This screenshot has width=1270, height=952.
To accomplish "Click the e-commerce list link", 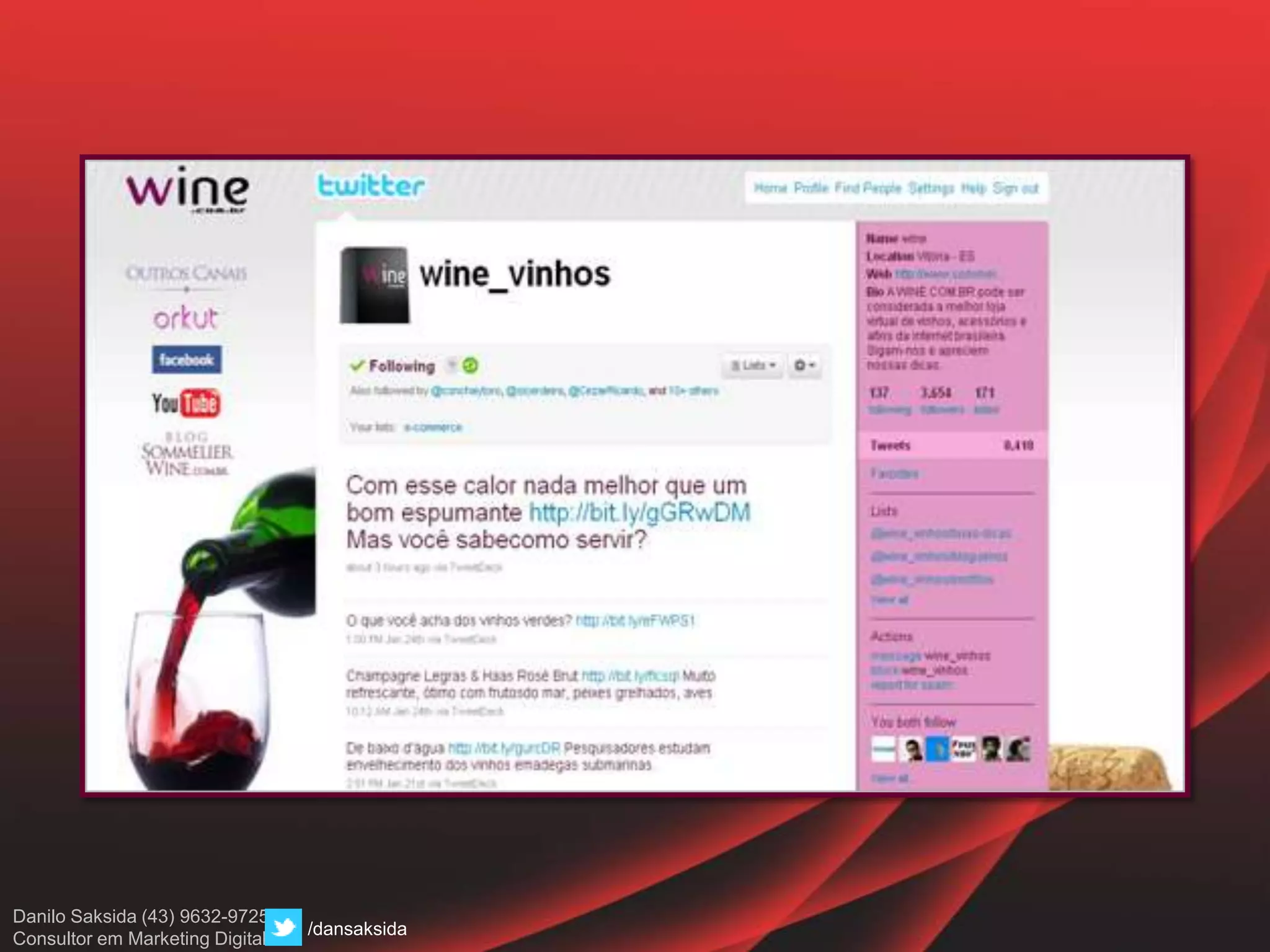I will (433, 427).
